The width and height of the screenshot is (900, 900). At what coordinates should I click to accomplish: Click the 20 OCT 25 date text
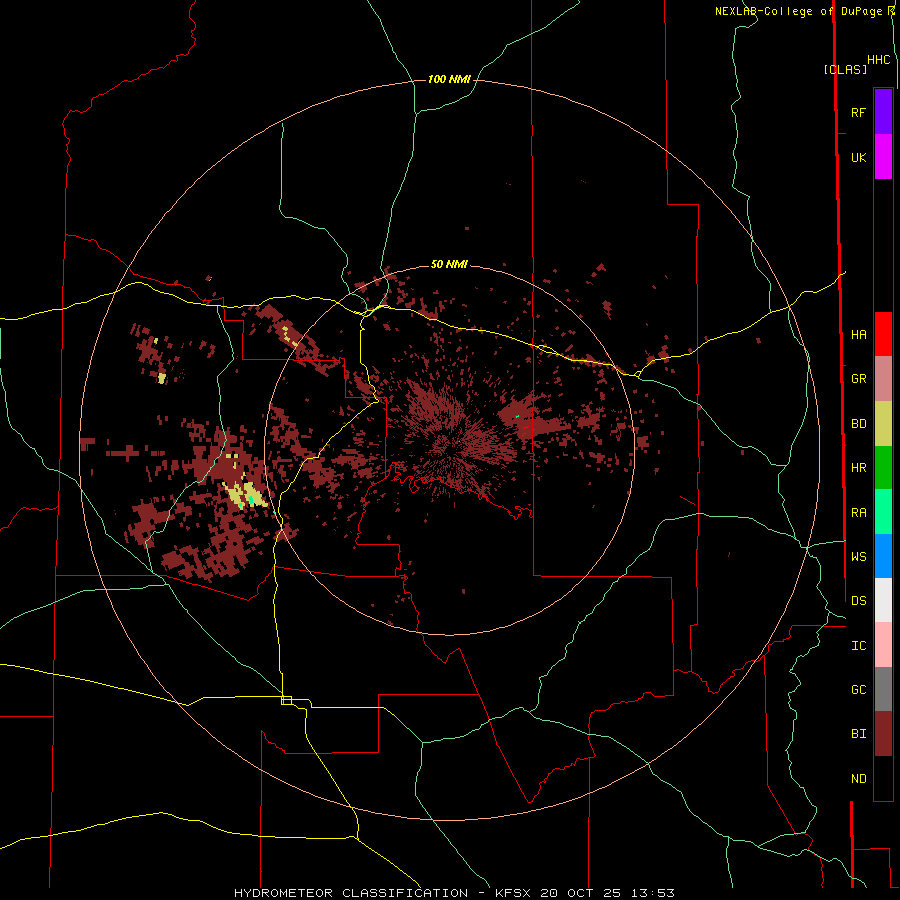tap(580, 893)
